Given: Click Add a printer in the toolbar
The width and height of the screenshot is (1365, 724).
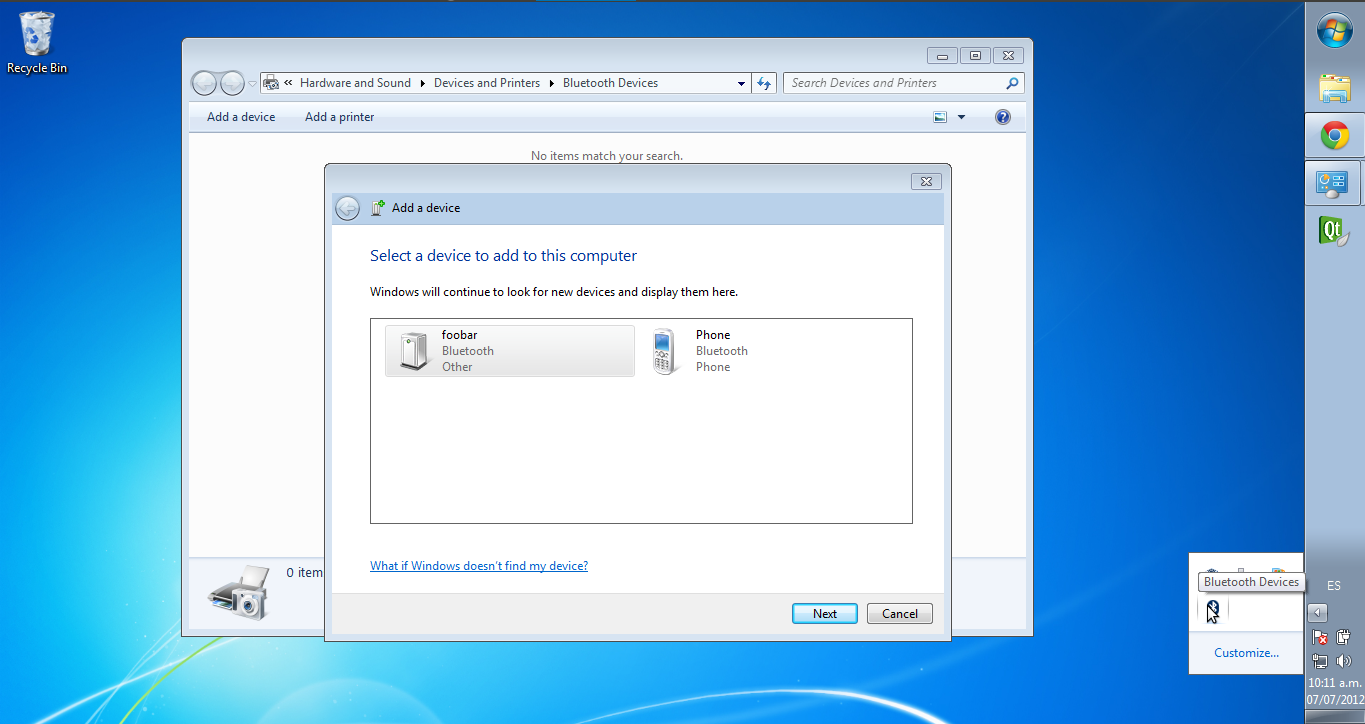Looking at the screenshot, I should [x=339, y=116].
